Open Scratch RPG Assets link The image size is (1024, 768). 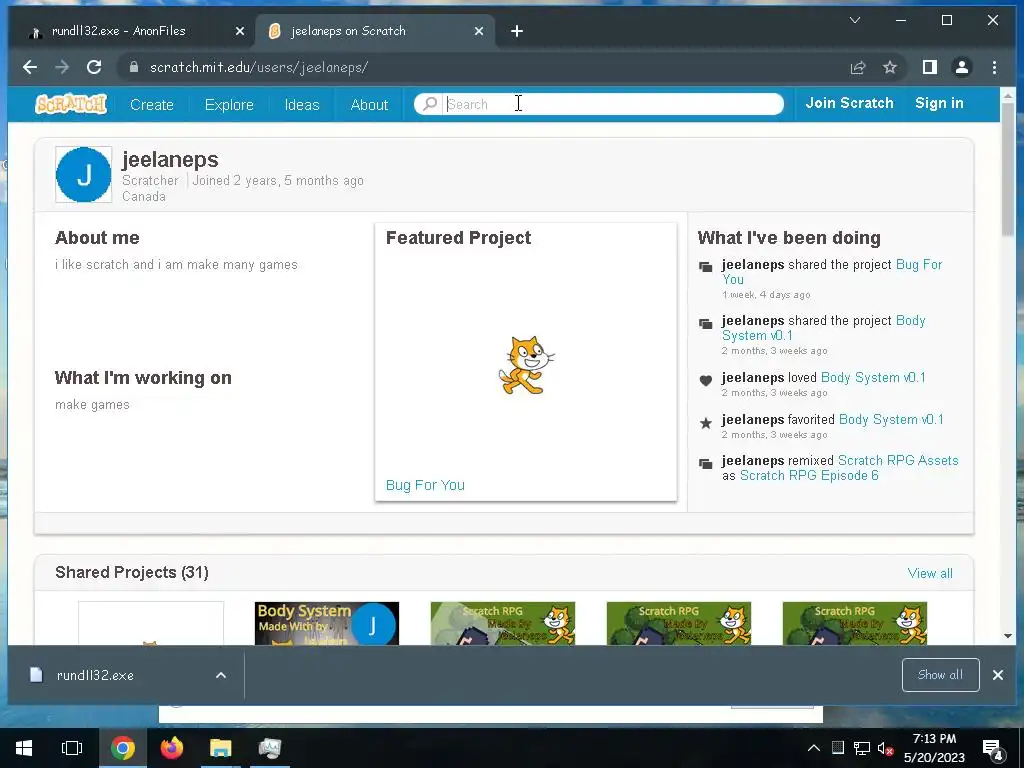point(898,460)
